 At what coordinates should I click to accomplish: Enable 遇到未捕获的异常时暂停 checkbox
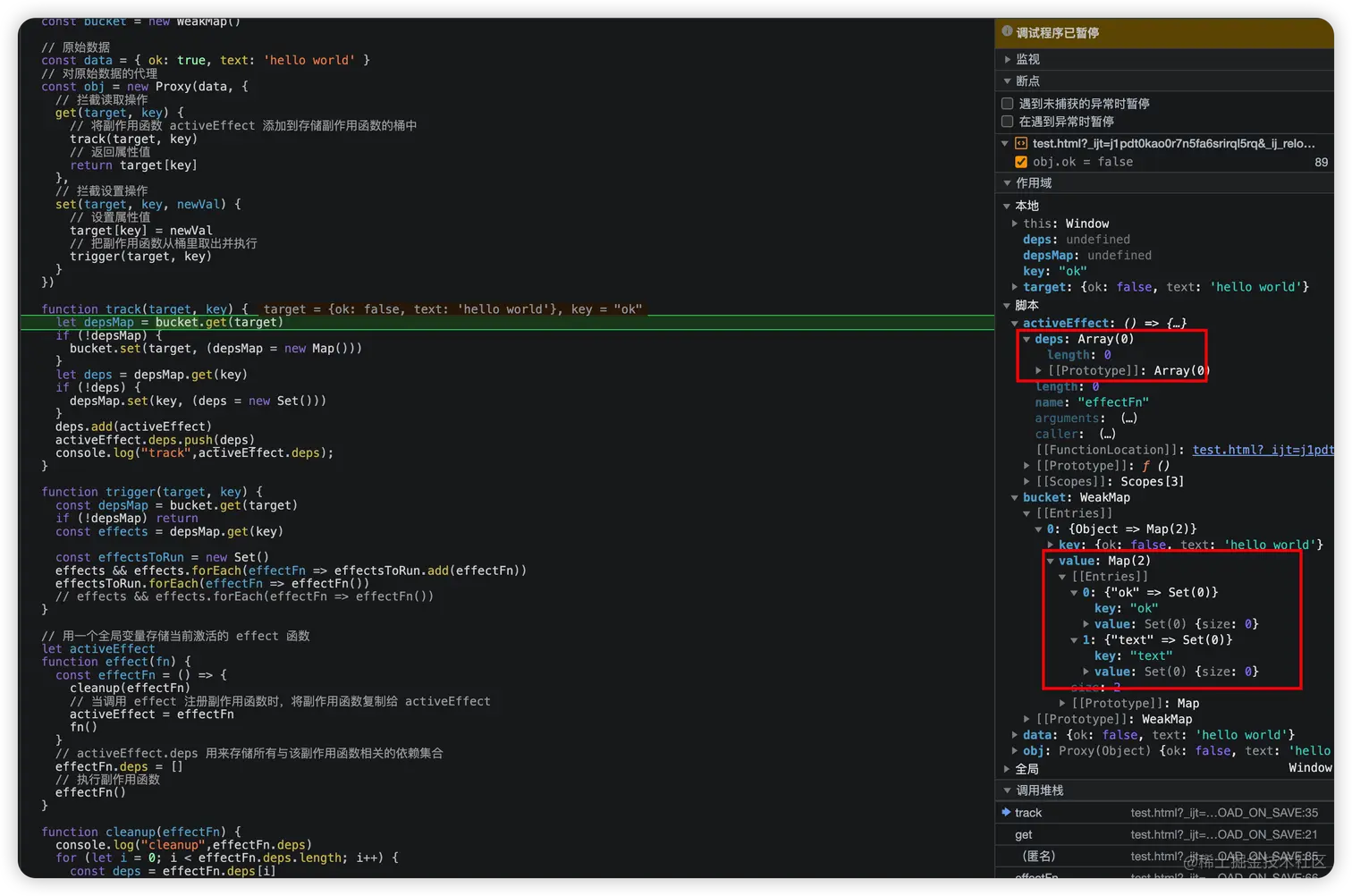[1008, 104]
